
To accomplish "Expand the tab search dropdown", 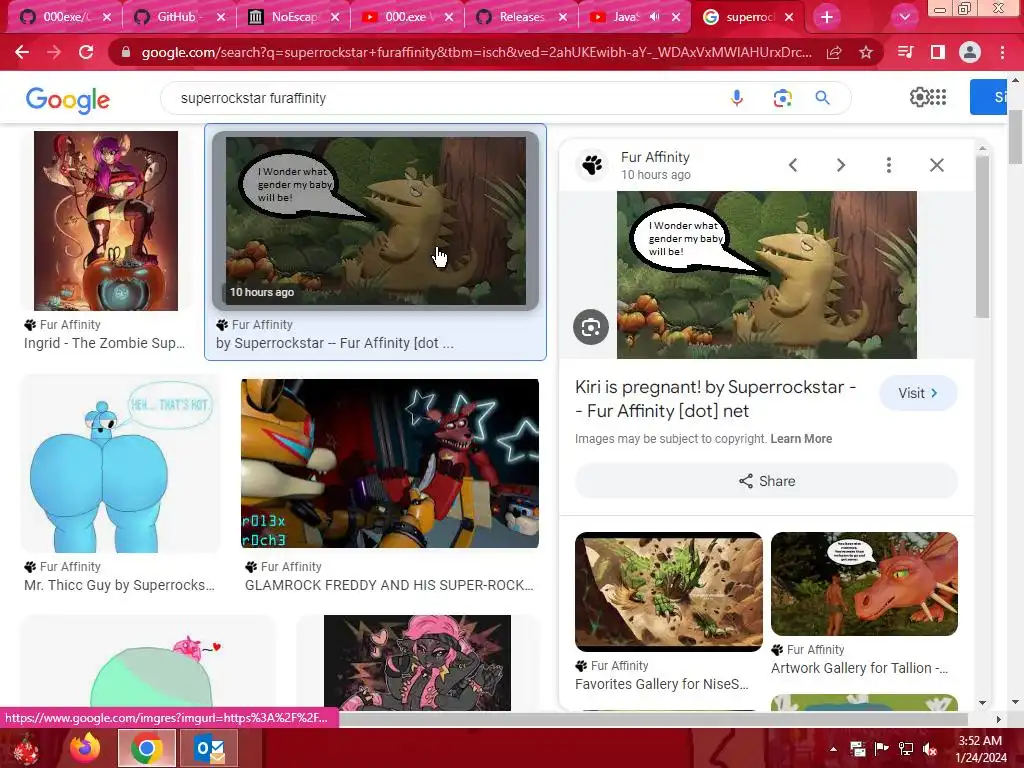I will (904, 17).
